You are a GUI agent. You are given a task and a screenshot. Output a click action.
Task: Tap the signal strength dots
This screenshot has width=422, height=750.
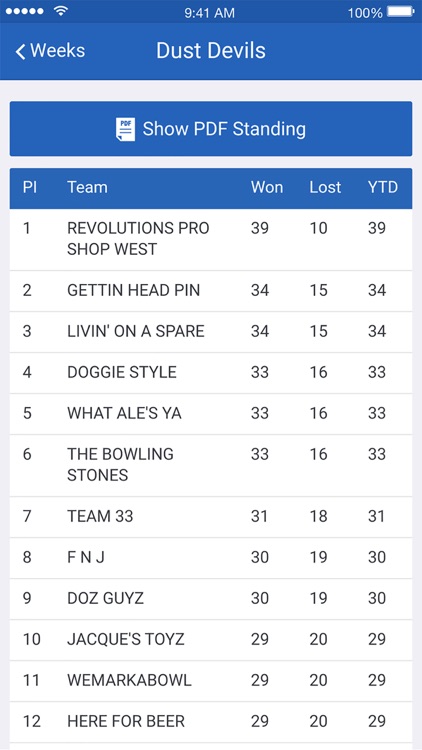click(x=24, y=11)
